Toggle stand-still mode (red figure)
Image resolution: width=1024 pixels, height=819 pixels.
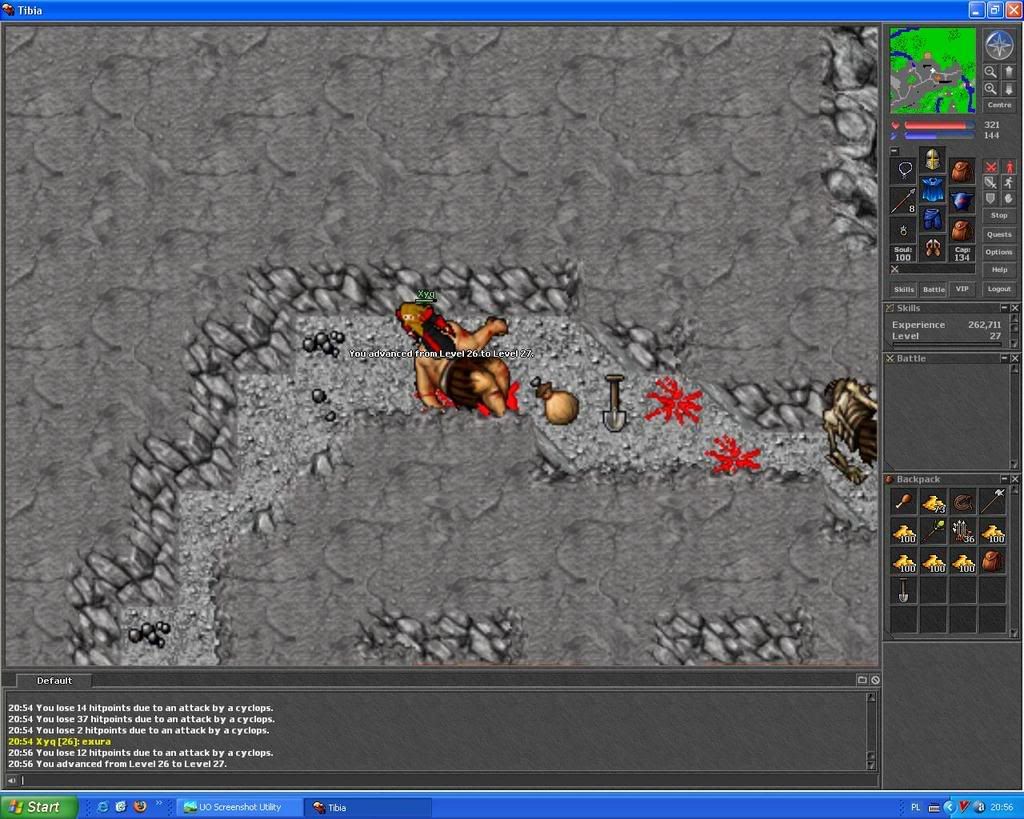[1009, 167]
